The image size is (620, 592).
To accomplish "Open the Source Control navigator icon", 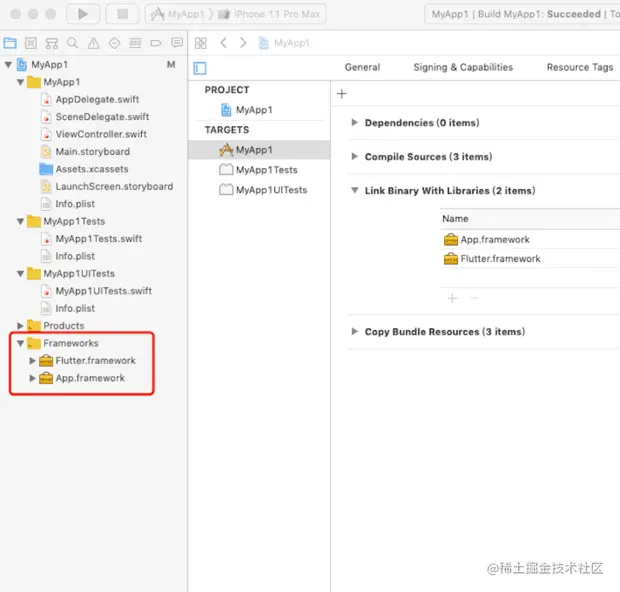I will tap(31, 43).
